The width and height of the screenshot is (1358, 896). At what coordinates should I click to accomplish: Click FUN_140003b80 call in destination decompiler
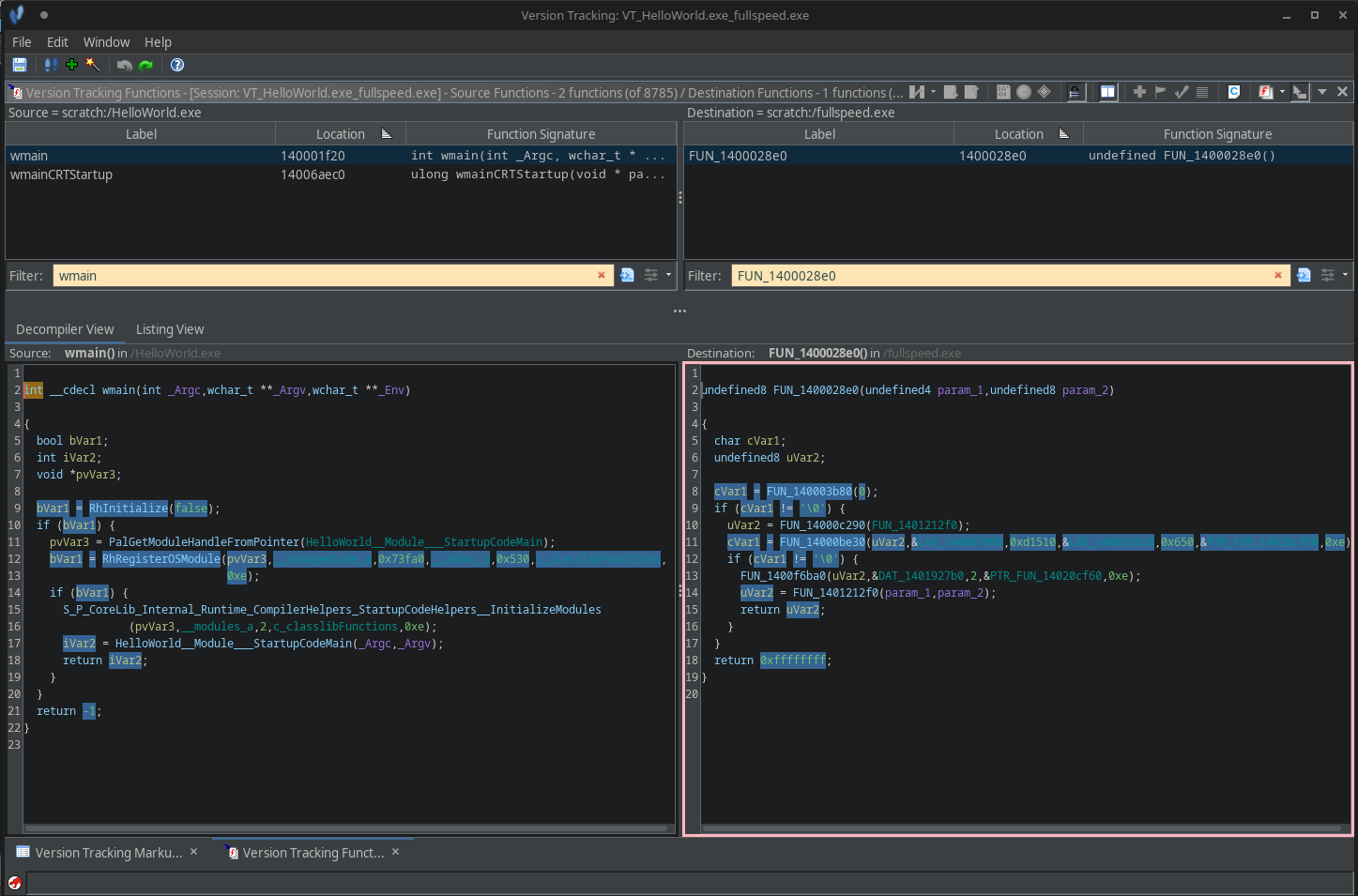tap(809, 492)
